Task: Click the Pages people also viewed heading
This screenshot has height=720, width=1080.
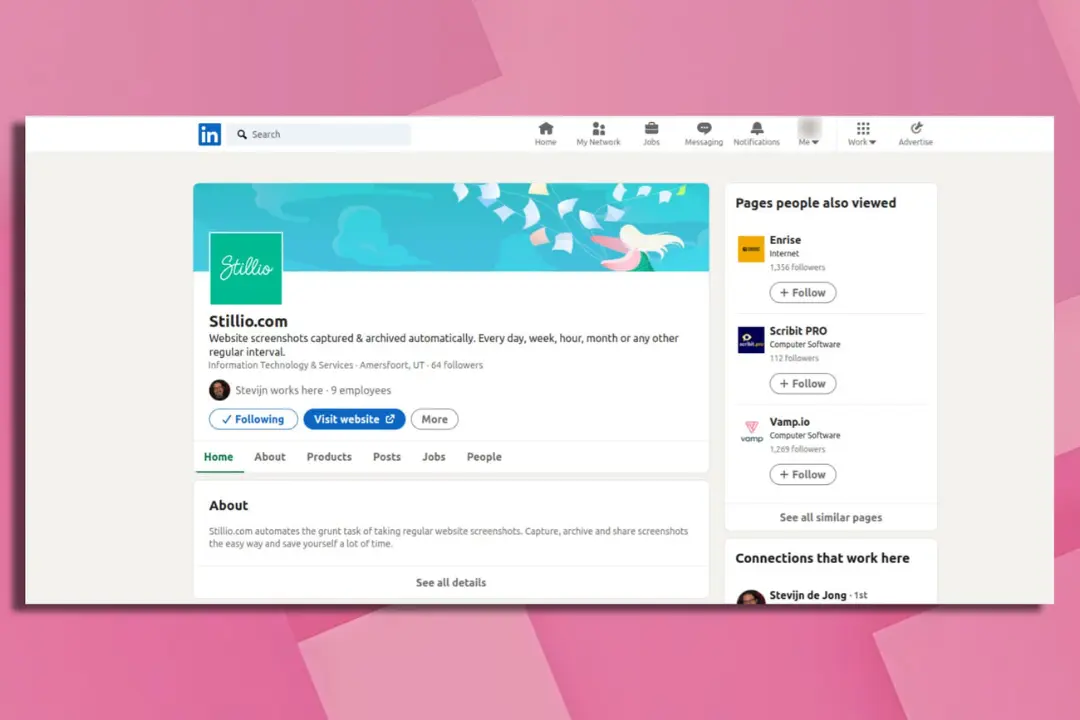Action: click(x=816, y=203)
